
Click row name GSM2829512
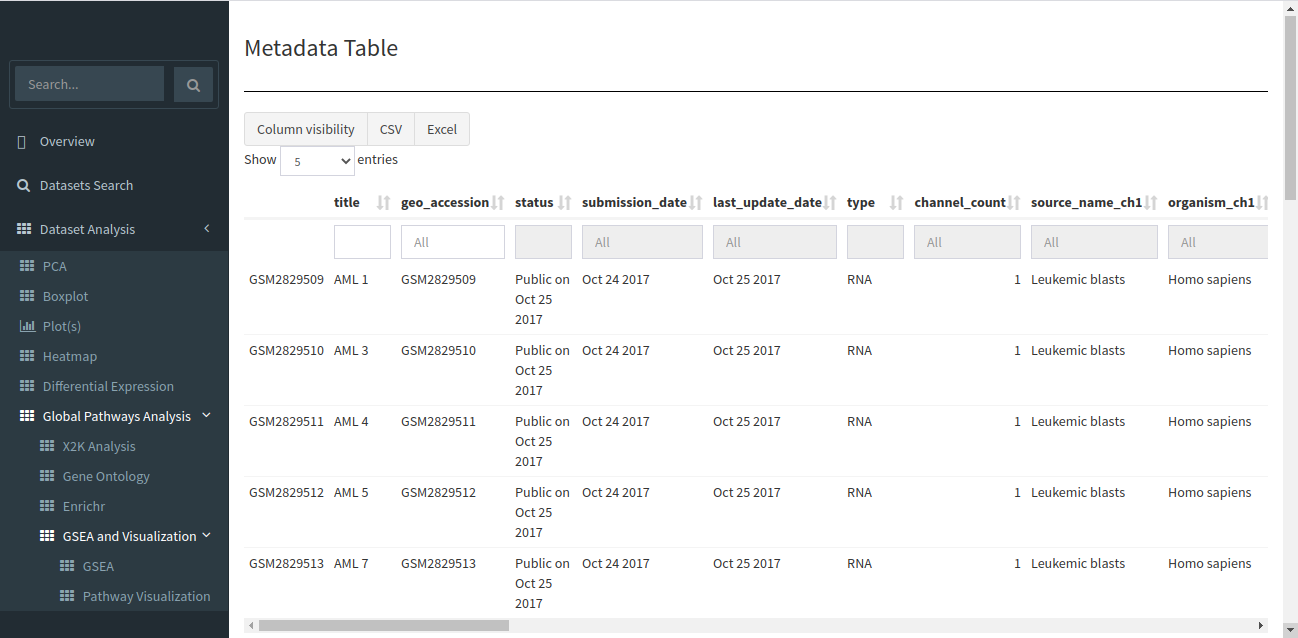pyautogui.click(x=286, y=493)
